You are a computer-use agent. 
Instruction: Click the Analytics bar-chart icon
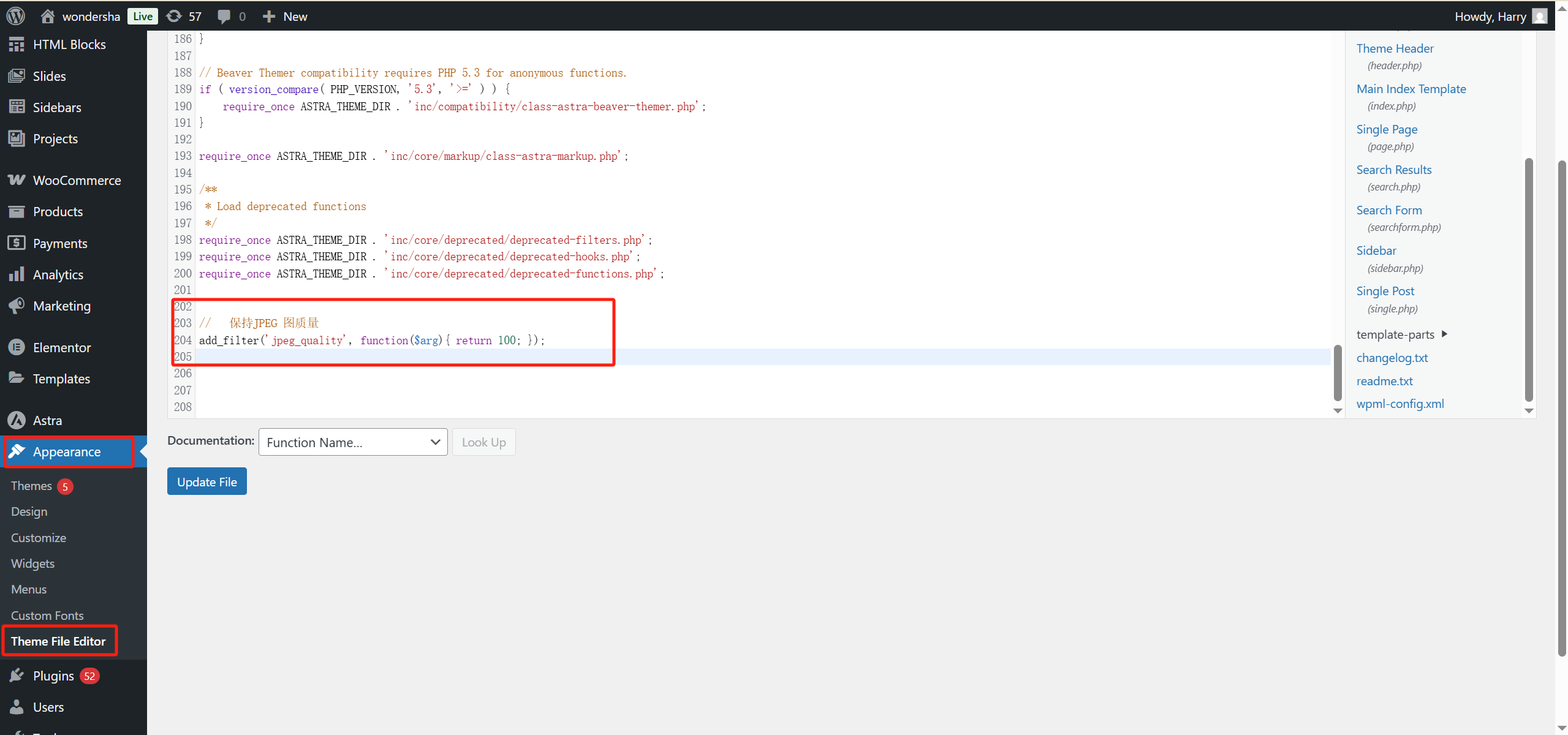(x=17, y=274)
